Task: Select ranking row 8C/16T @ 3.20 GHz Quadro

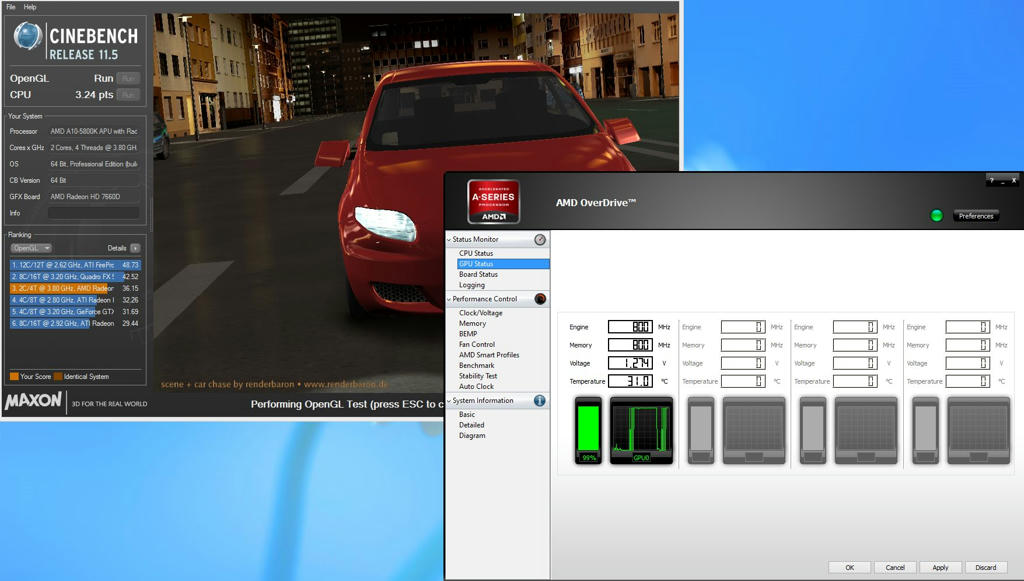Action: point(75,277)
